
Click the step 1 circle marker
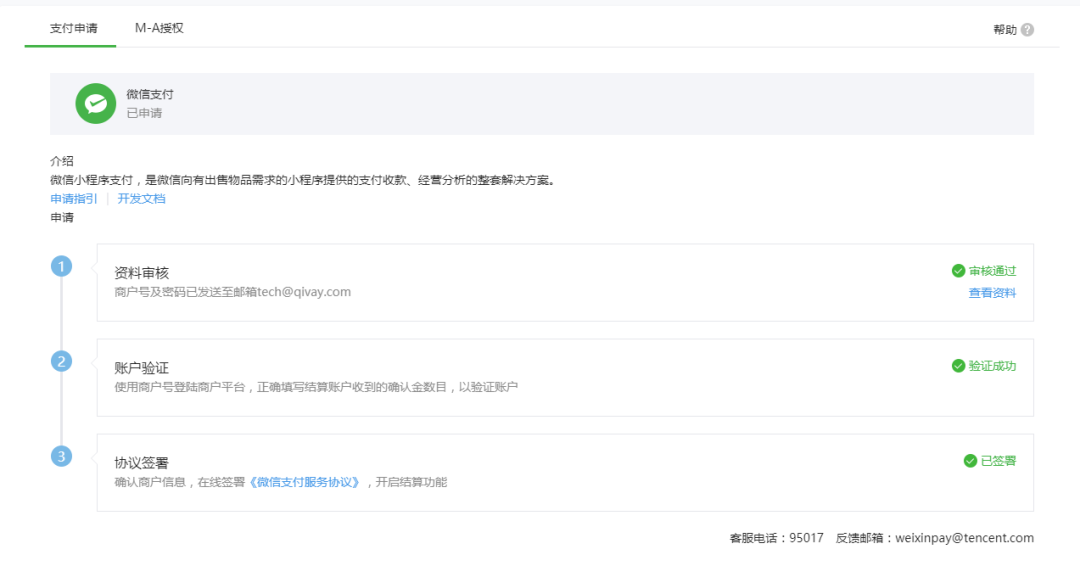[x=61, y=266]
